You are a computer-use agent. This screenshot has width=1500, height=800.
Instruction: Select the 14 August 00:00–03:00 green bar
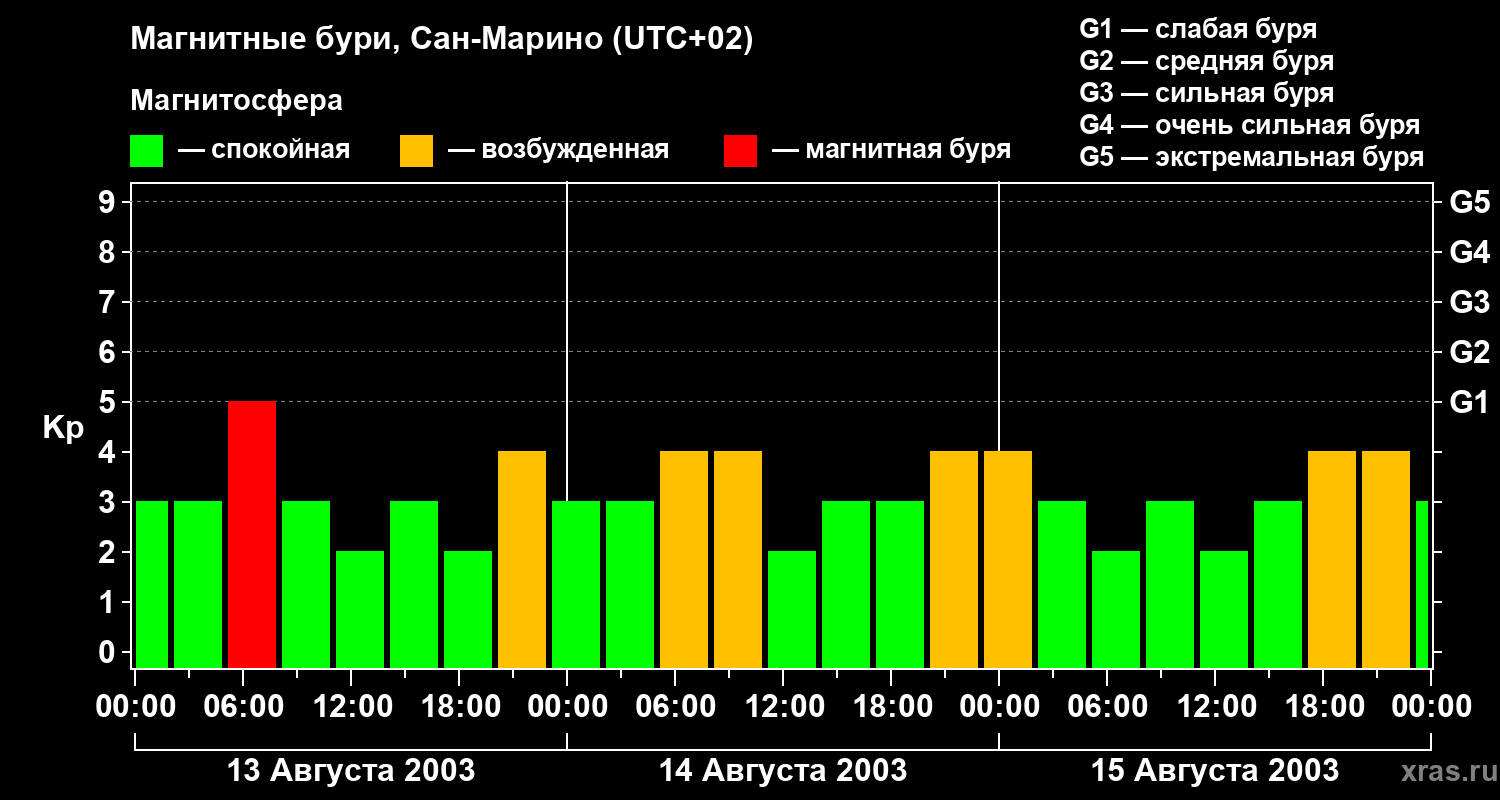click(576, 585)
